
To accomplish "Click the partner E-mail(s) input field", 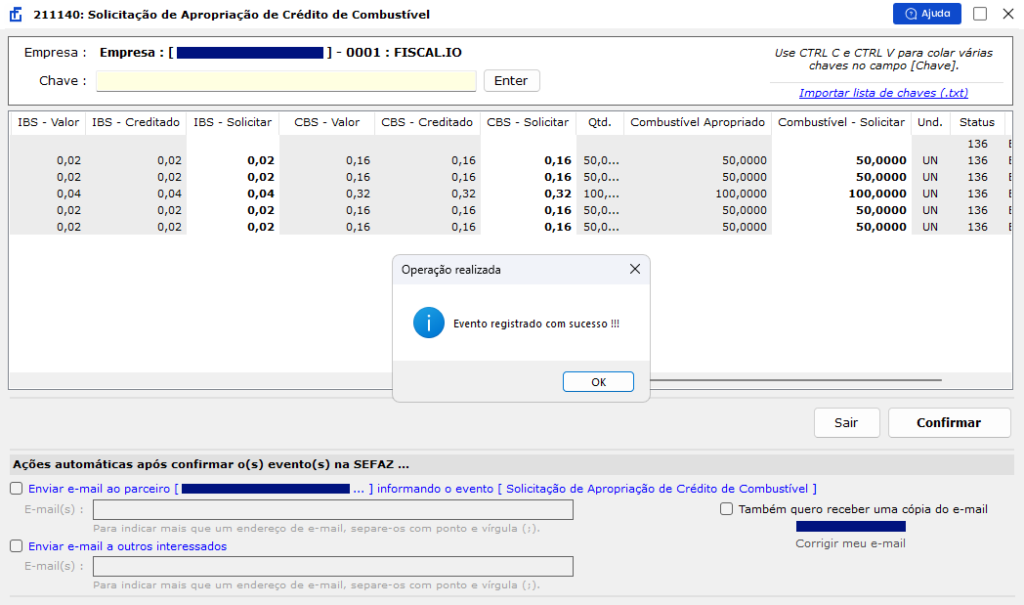I will [x=333, y=510].
